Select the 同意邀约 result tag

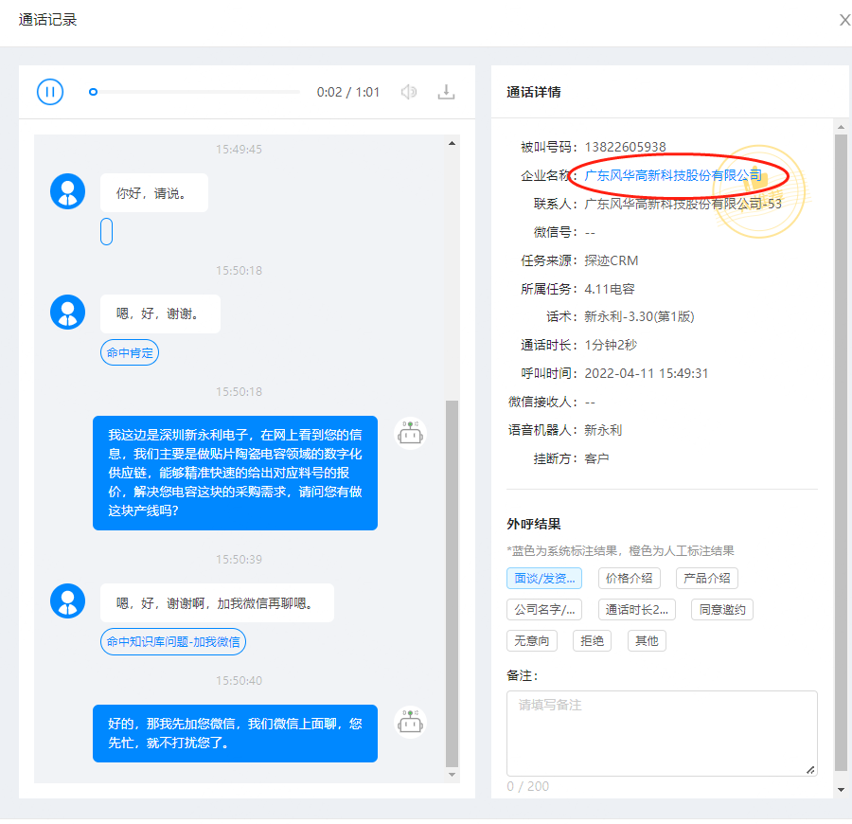(722, 610)
